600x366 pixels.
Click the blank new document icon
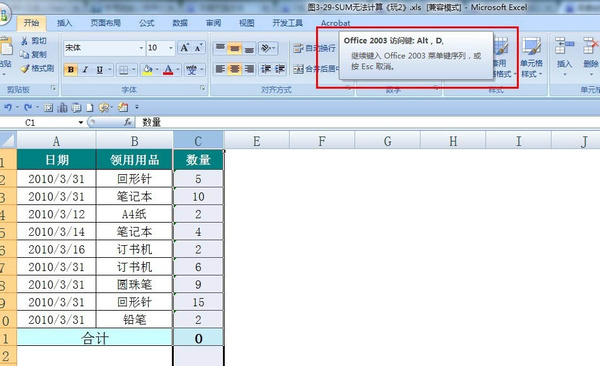click(x=90, y=108)
